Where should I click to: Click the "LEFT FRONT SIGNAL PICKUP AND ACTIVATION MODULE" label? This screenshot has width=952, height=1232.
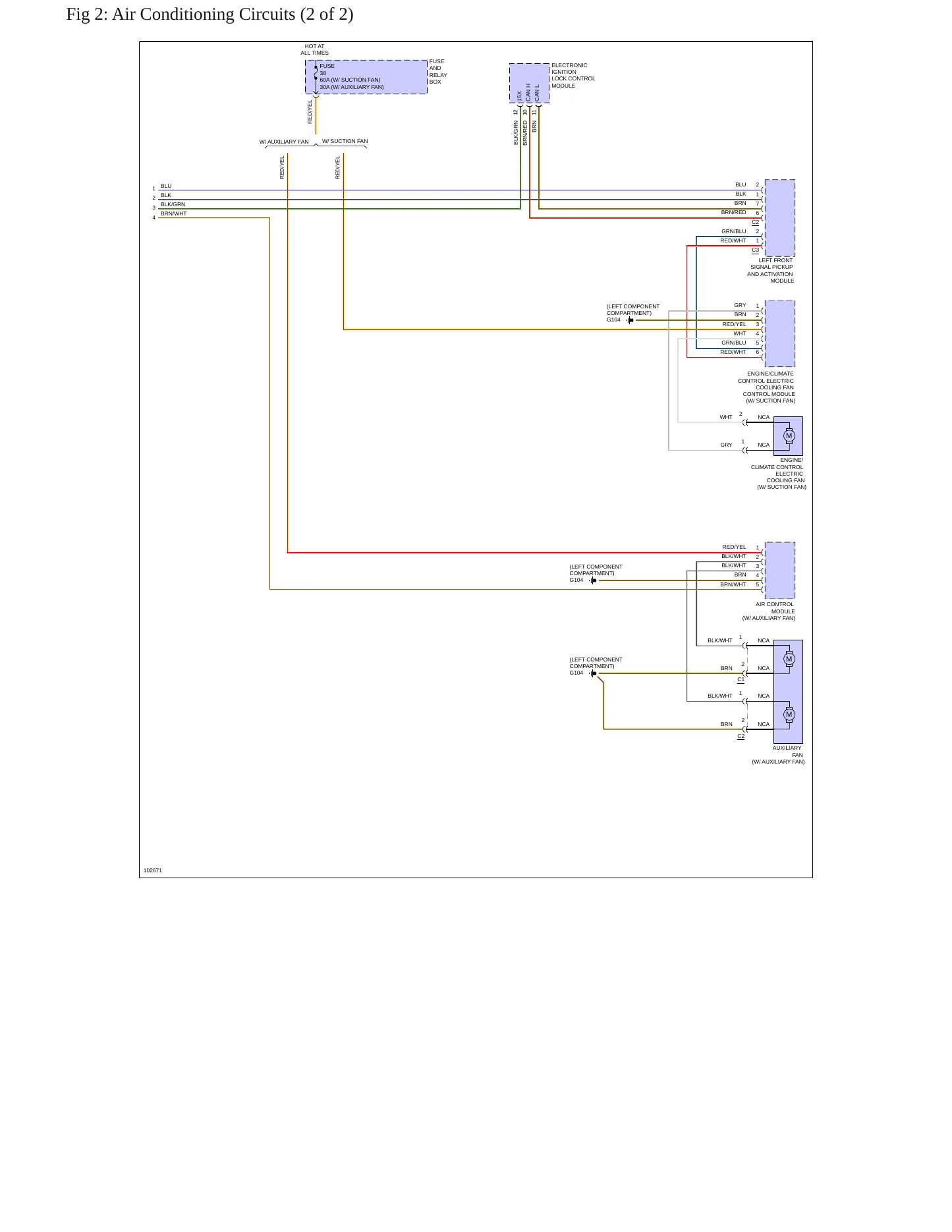click(x=770, y=271)
